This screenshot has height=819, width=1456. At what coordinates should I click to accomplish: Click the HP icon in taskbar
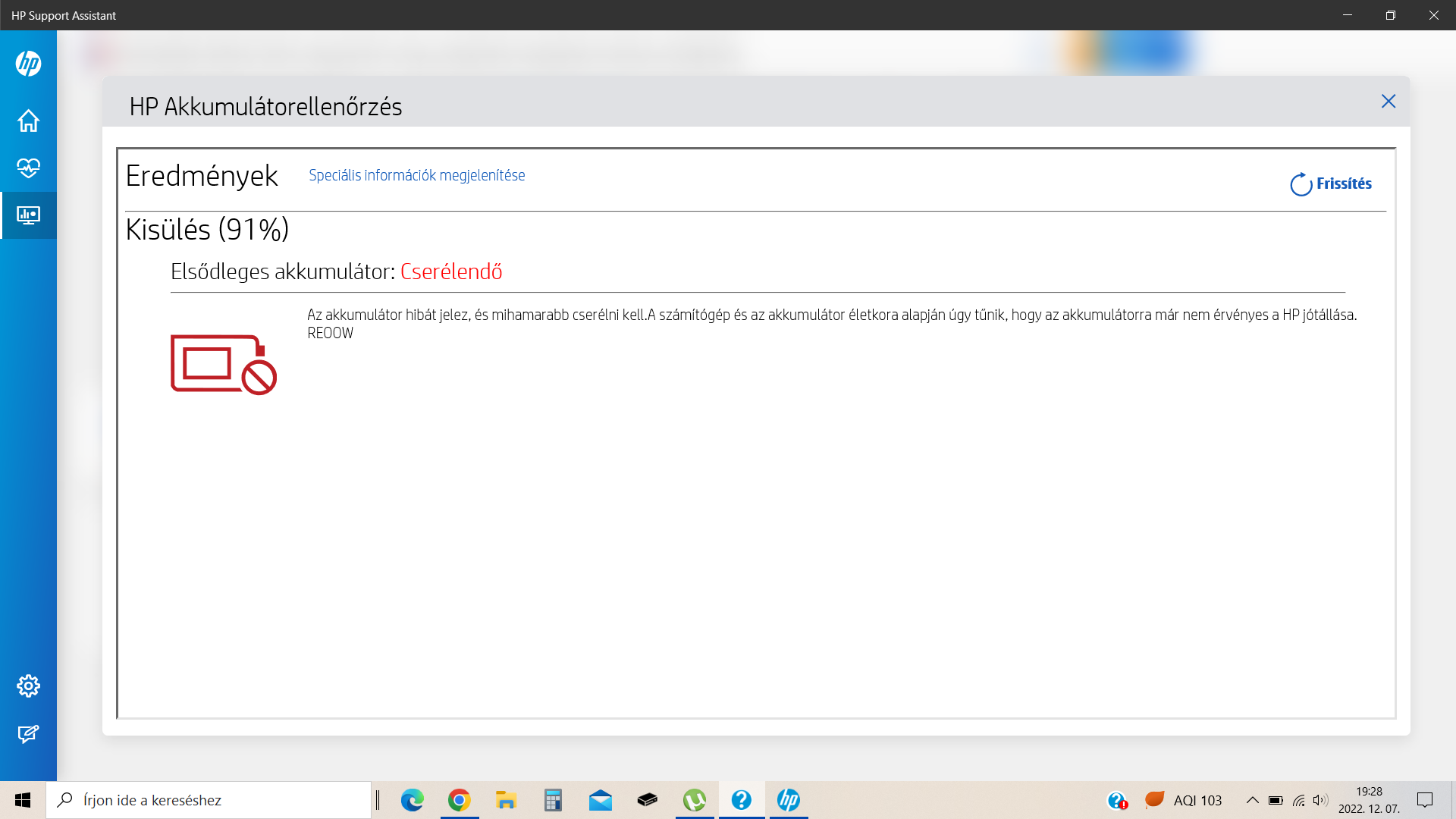(788, 800)
